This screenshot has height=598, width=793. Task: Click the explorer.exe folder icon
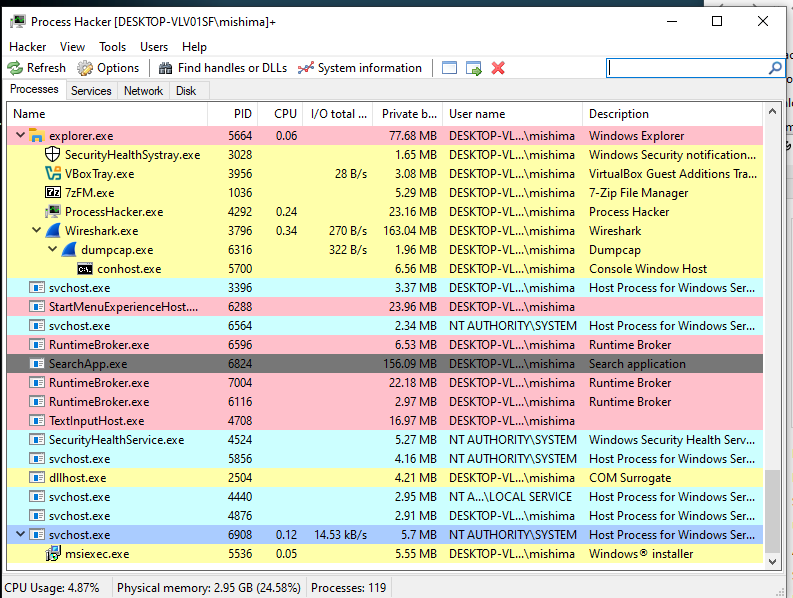click(x=36, y=136)
